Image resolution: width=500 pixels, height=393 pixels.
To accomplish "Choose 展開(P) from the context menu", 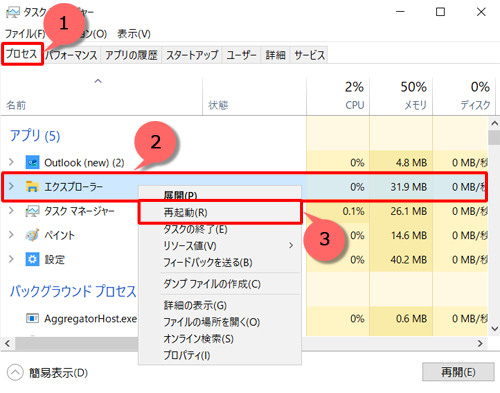I will 220,195.
